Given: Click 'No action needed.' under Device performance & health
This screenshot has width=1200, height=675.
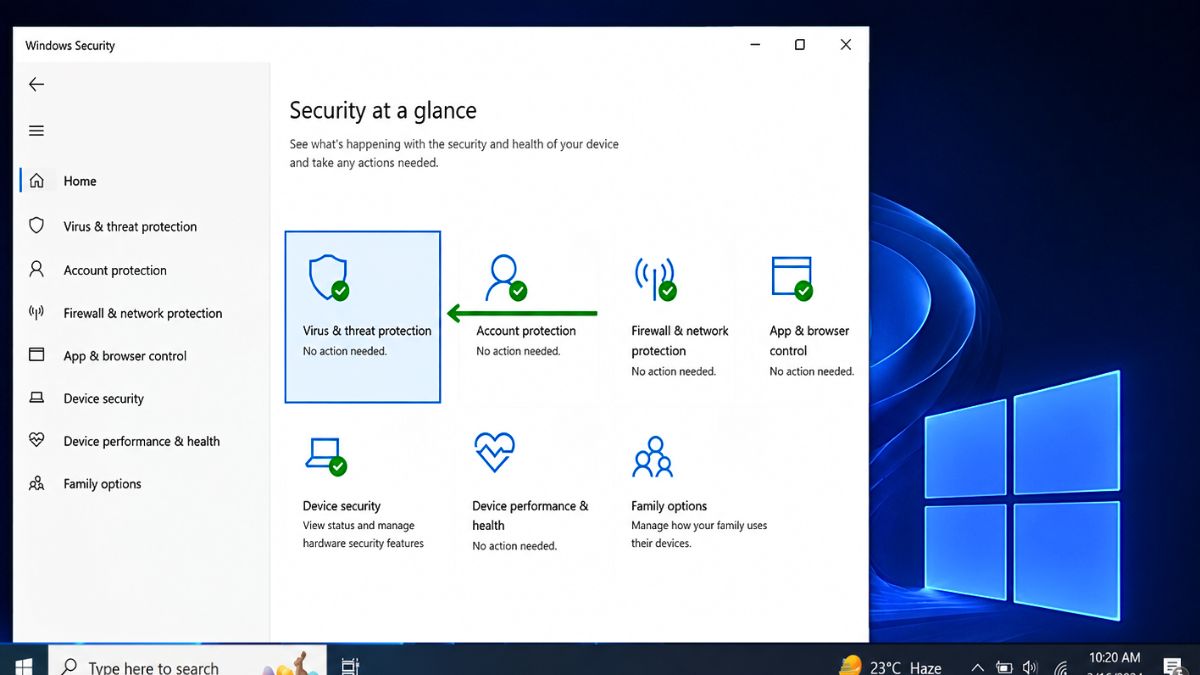Looking at the screenshot, I should pyautogui.click(x=514, y=546).
